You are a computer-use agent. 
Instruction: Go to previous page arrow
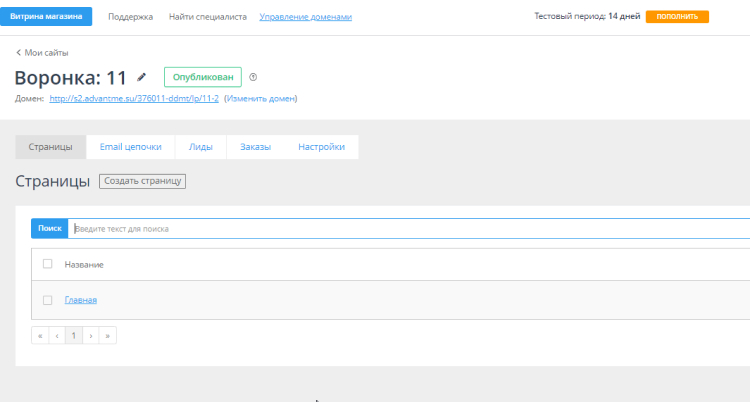[x=57, y=336]
